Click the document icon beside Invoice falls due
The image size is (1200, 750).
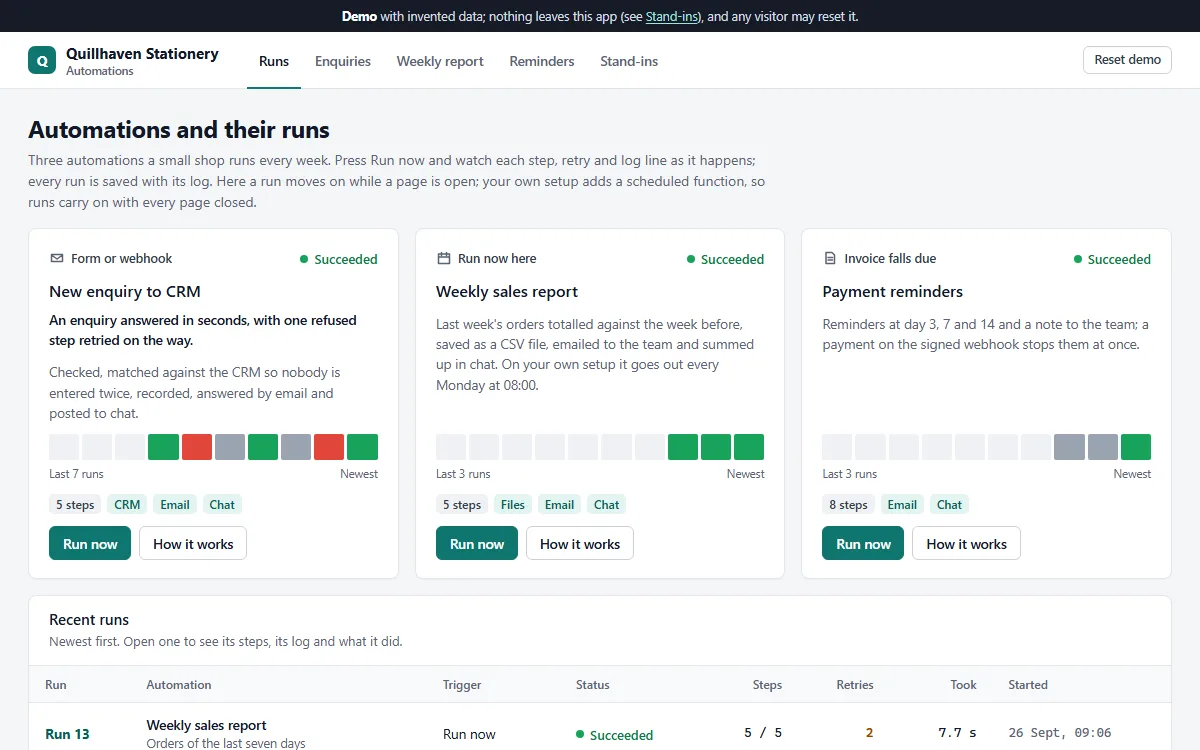pyautogui.click(x=830, y=258)
